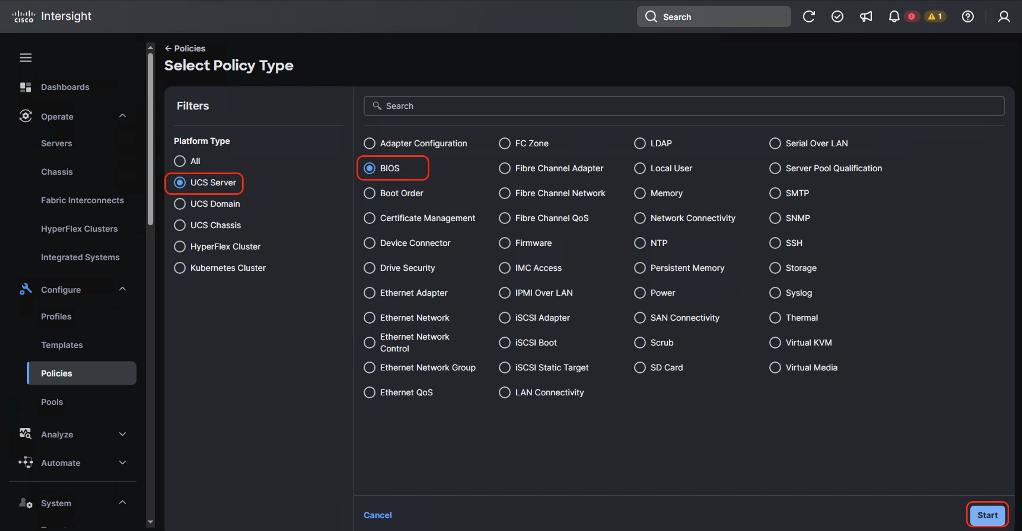Click the task status checkmark icon
Screen dimensions: 1022x531
tap(837, 17)
